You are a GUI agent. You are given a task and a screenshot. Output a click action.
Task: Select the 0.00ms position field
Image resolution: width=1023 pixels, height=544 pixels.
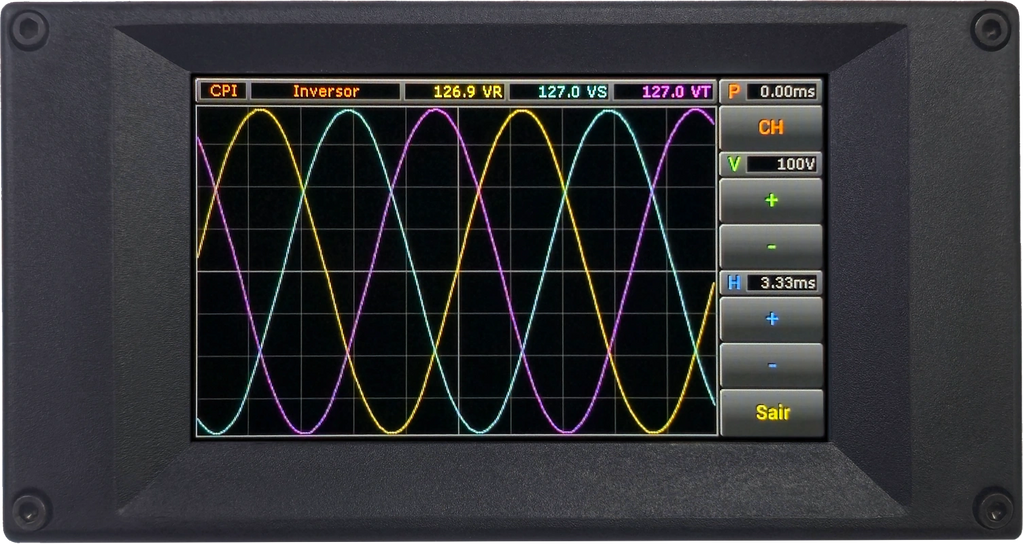pos(784,91)
